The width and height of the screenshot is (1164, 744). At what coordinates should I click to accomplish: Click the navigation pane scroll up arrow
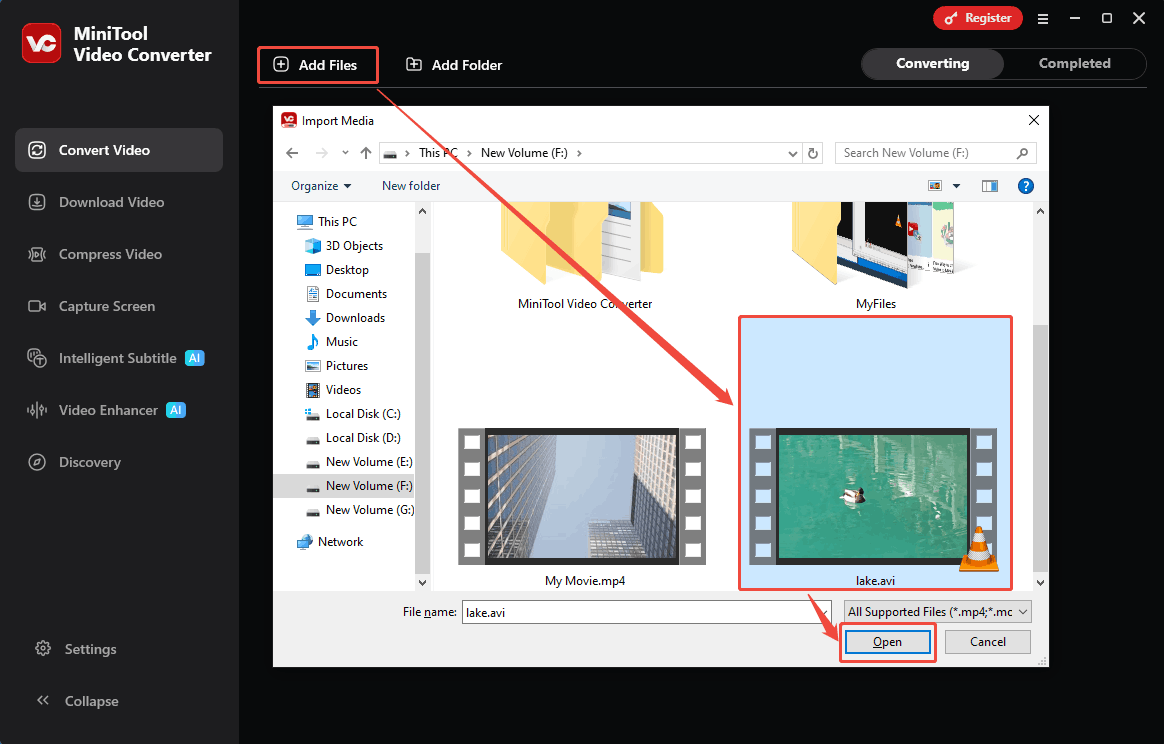coord(422,212)
